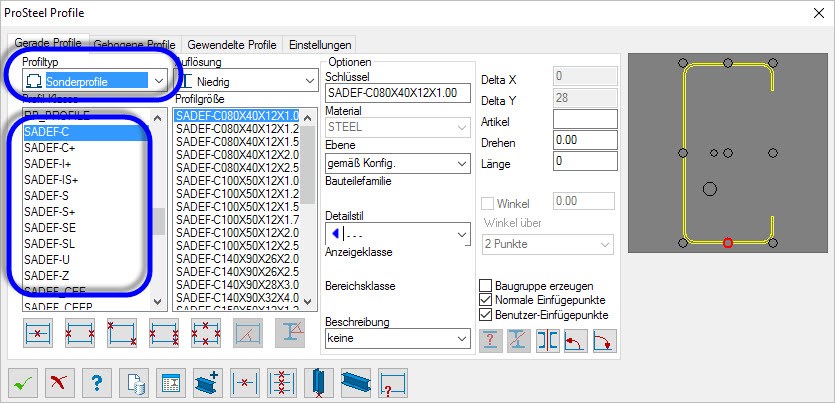Select size SADEF-C100X50X12X1.7
The height and width of the screenshot is (403, 835).
[238, 219]
